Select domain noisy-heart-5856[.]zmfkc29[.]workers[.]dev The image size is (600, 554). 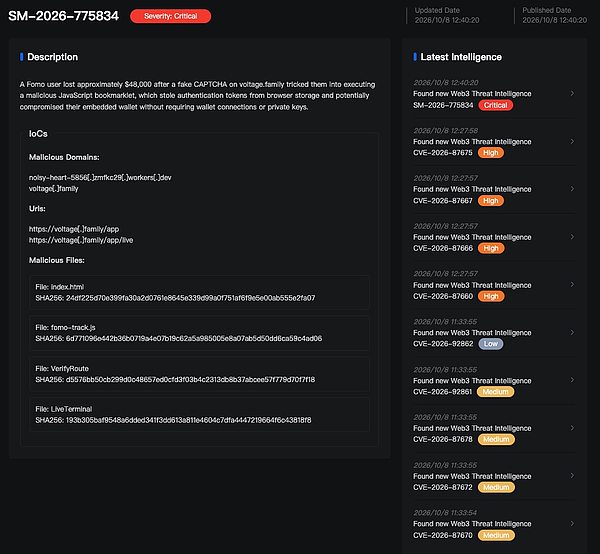pyautogui.click(x=100, y=178)
